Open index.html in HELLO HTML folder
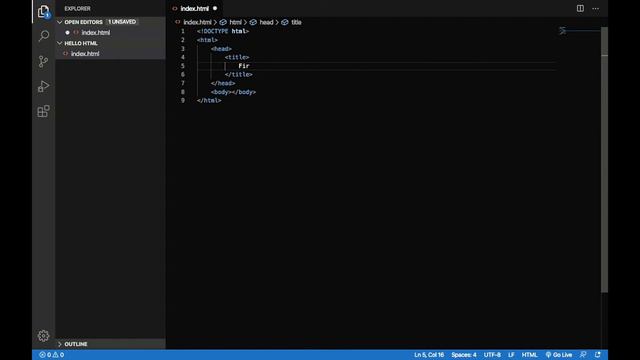 coord(110,54)
